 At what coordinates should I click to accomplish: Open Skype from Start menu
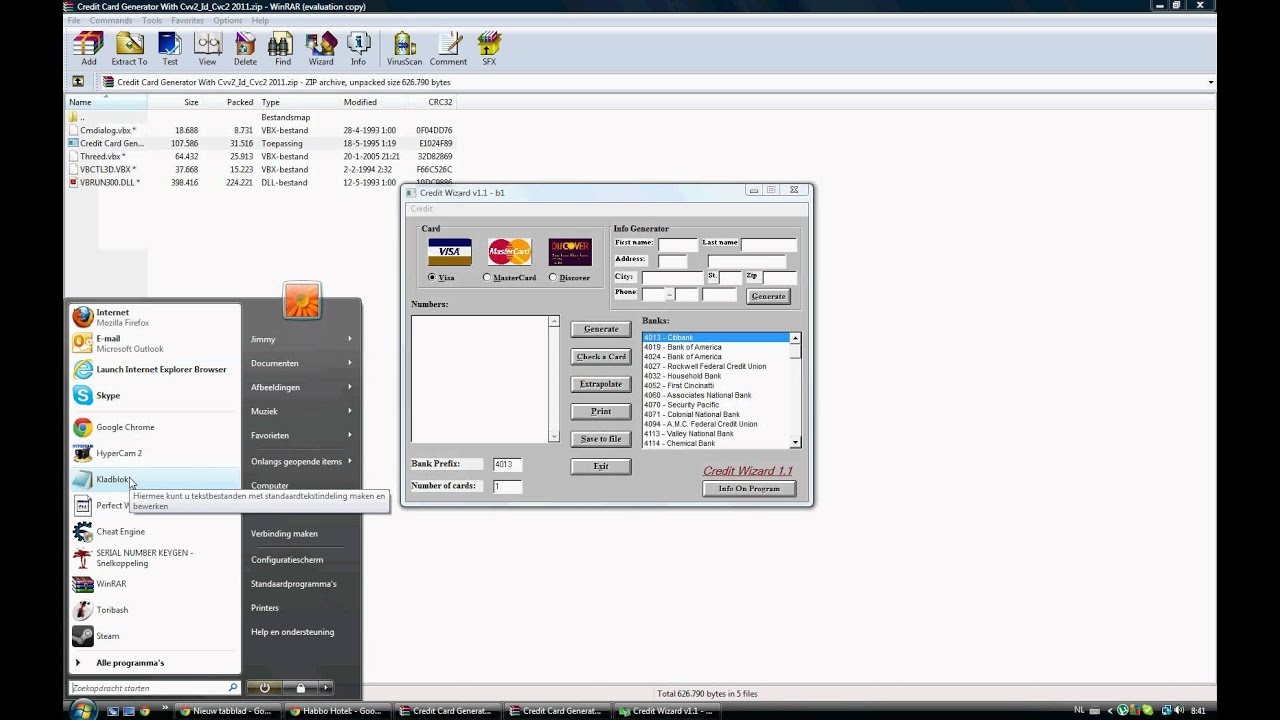click(155, 395)
